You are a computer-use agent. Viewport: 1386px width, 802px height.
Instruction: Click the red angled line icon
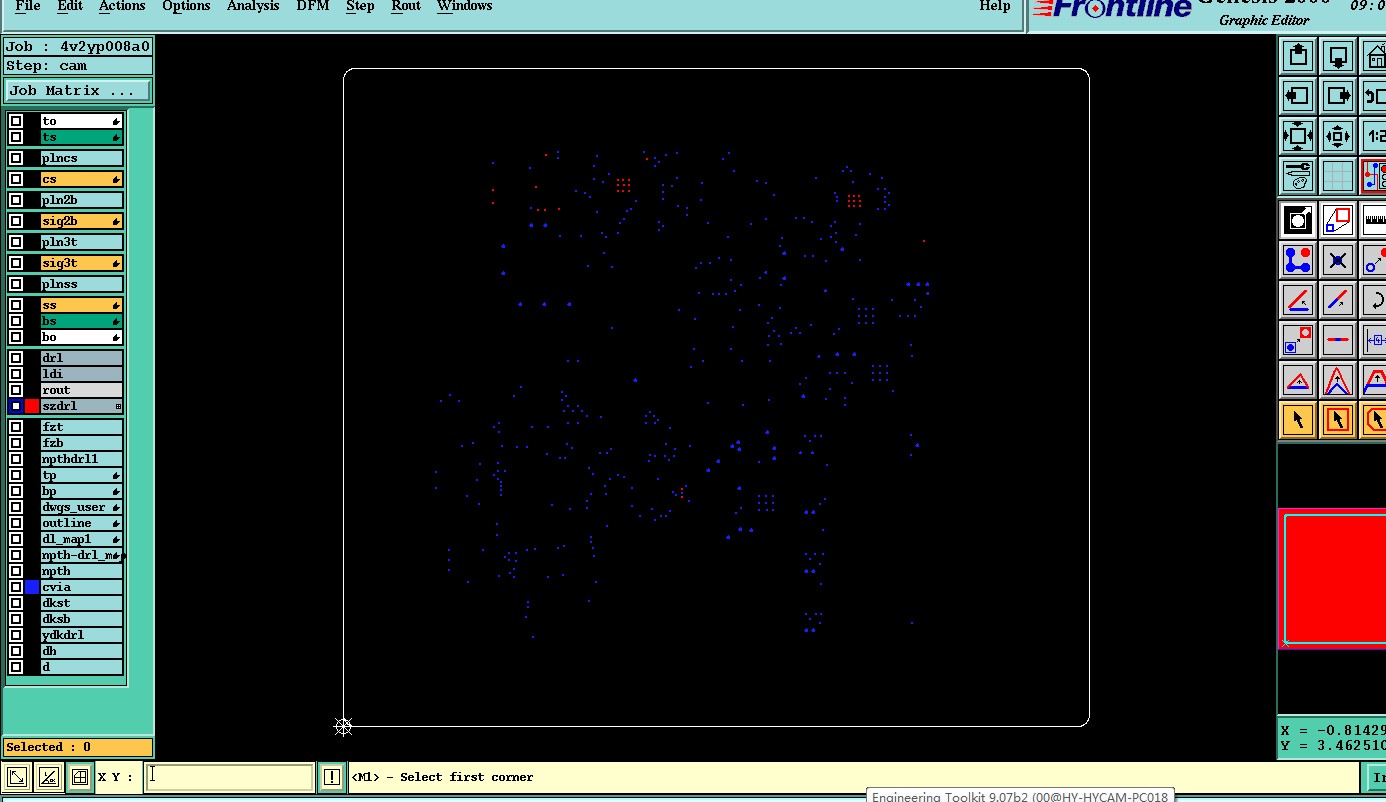click(1298, 300)
